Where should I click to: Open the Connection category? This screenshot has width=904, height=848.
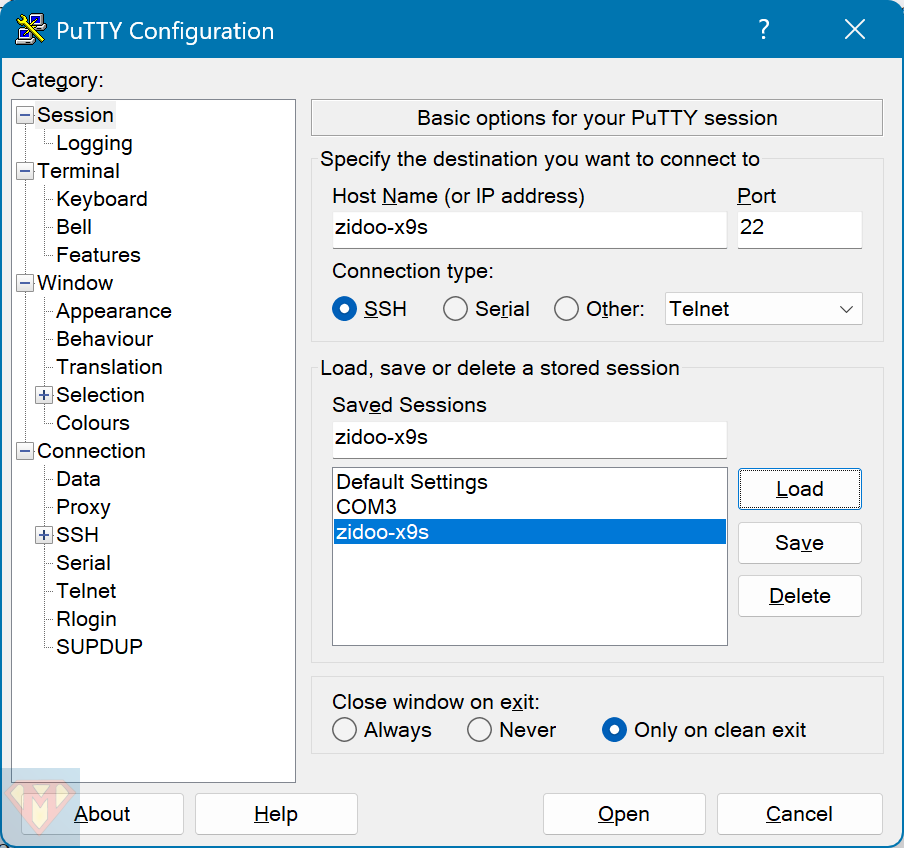pyautogui.click(x=92, y=451)
